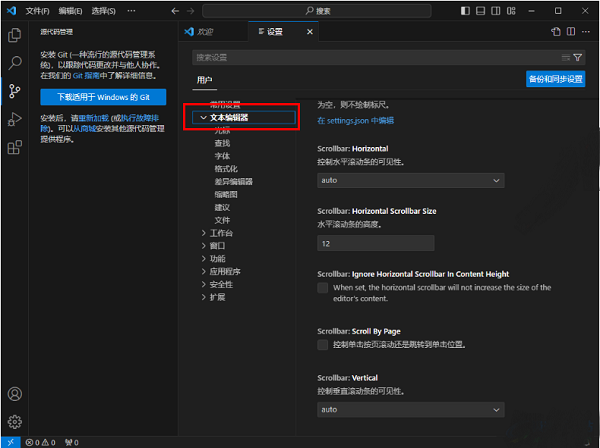Open the Explorer view in activity bar
Screen dimensions: 600x448
[x=15, y=35]
